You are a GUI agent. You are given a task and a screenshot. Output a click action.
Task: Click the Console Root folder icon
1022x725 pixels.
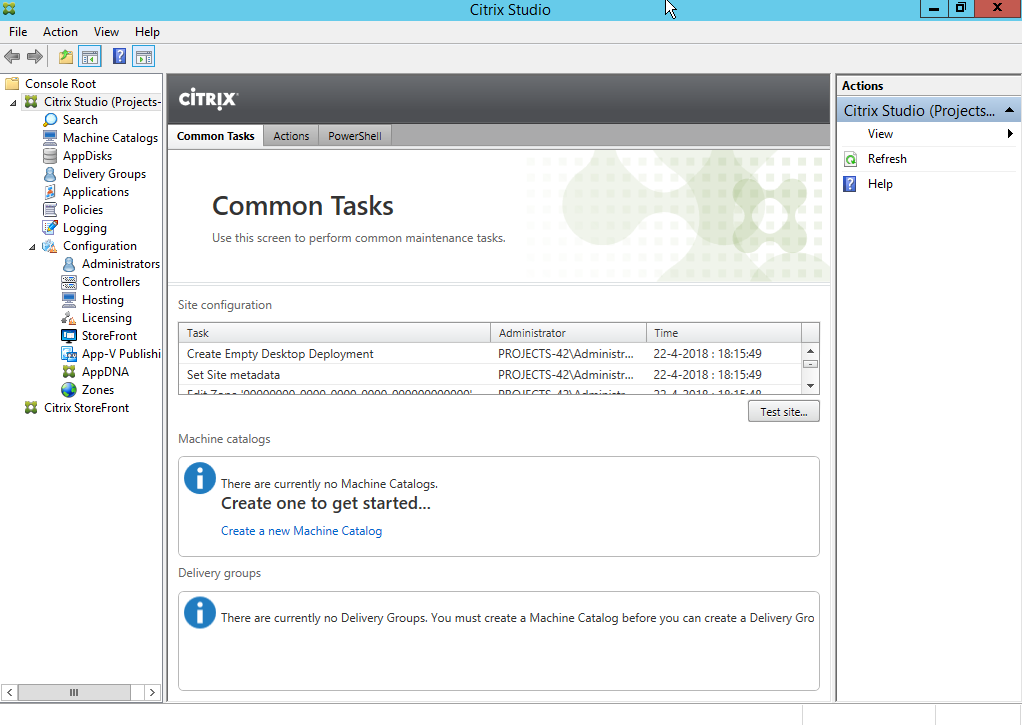point(12,83)
